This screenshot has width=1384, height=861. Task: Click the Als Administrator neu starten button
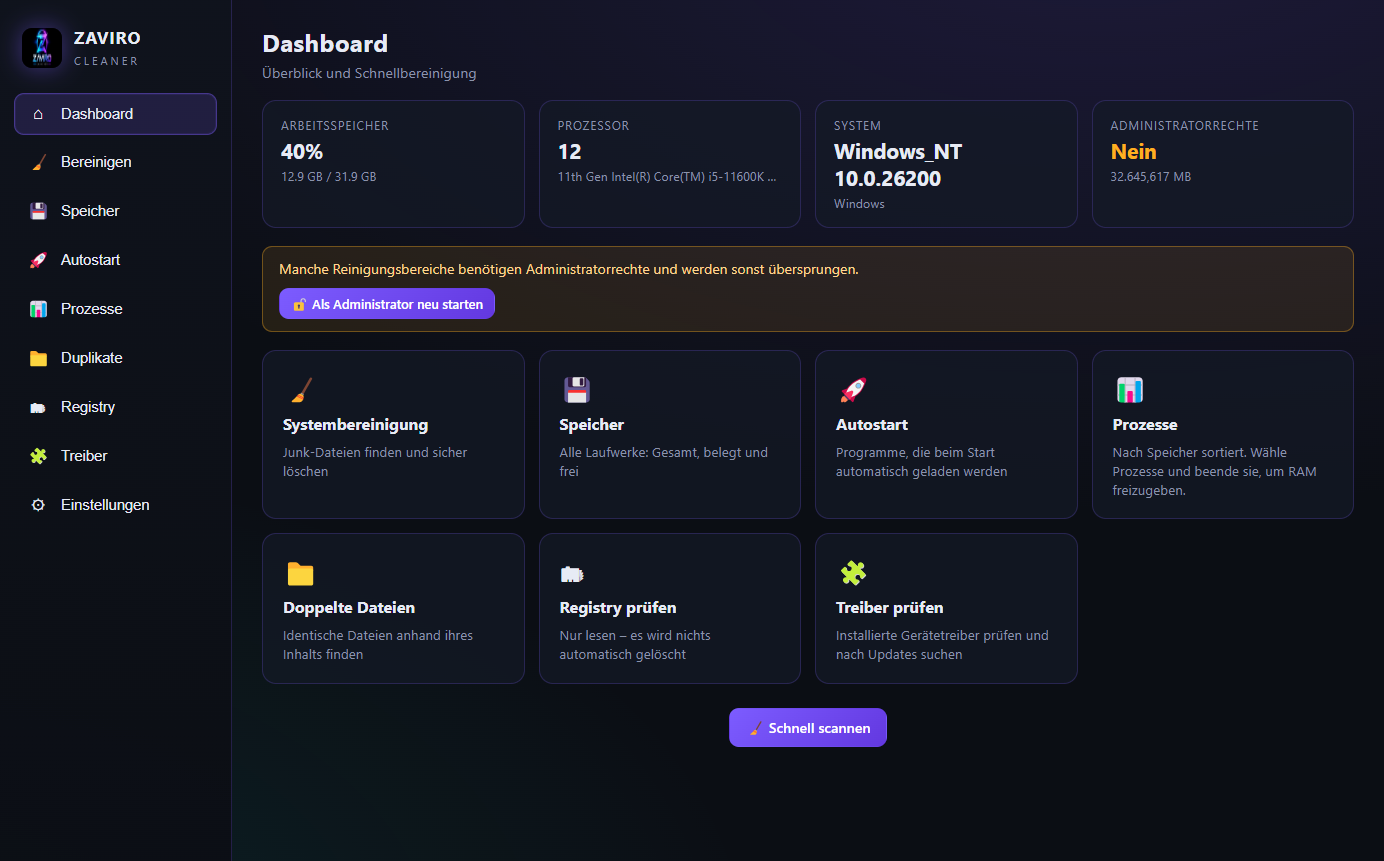(x=387, y=304)
